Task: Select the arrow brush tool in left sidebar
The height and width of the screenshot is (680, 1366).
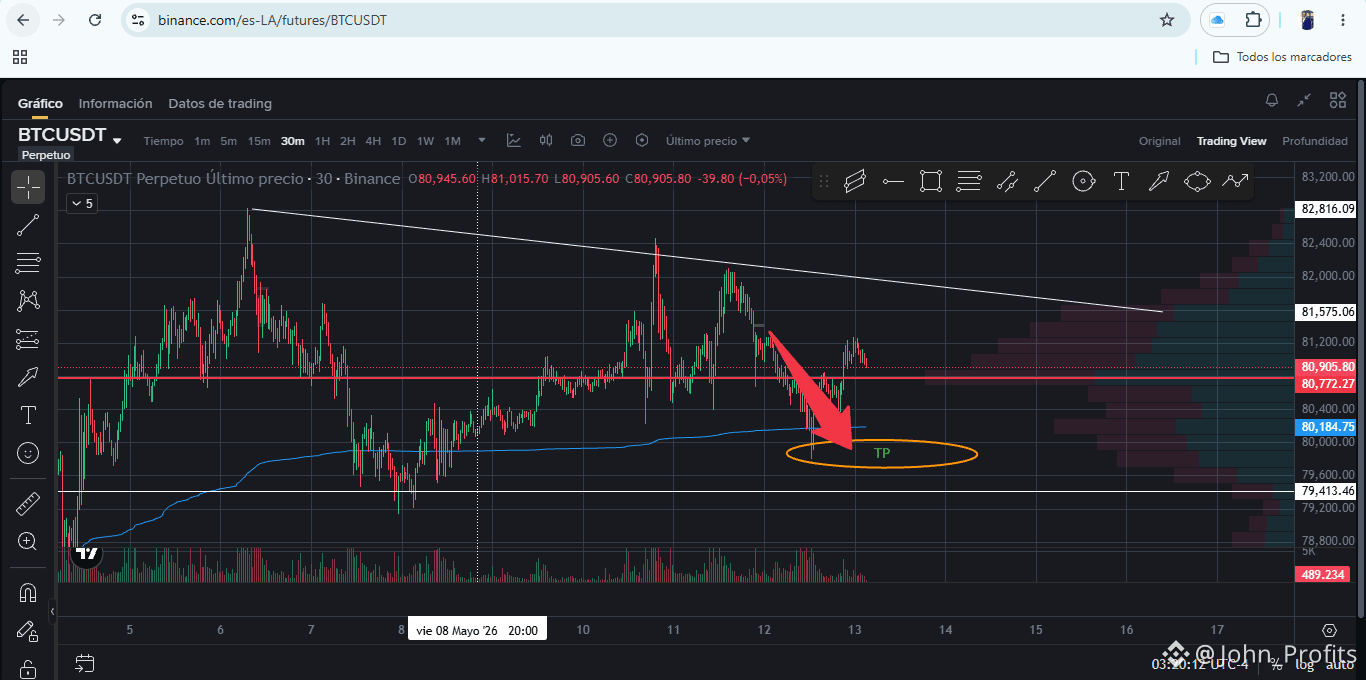Action: [x=28, y=377]
